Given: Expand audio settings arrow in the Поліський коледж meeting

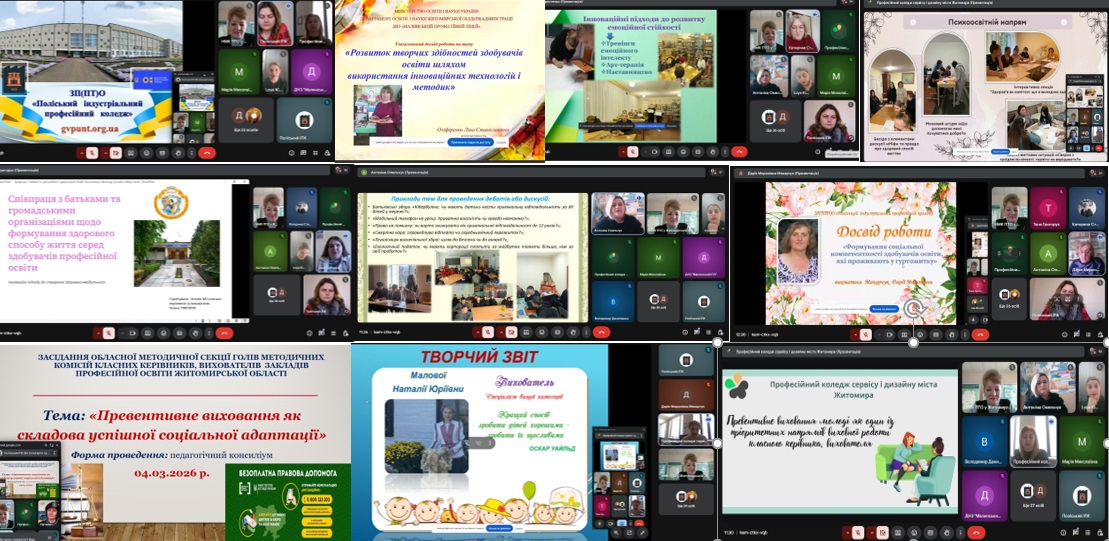Looking at the screenshot, I should tap(80, 153).
